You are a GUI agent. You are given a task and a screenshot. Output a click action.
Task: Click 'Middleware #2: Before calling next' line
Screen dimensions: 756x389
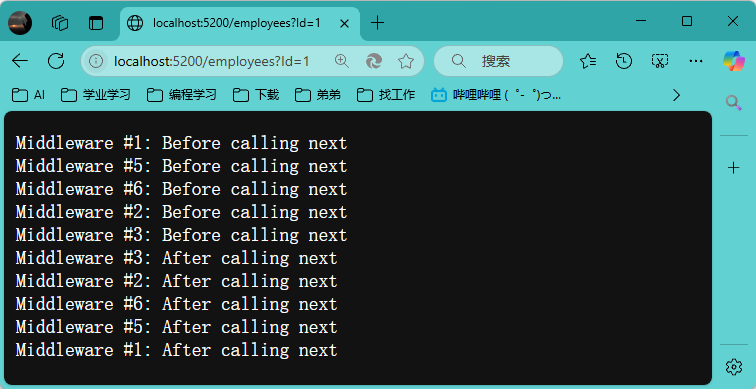coord(181,213)
